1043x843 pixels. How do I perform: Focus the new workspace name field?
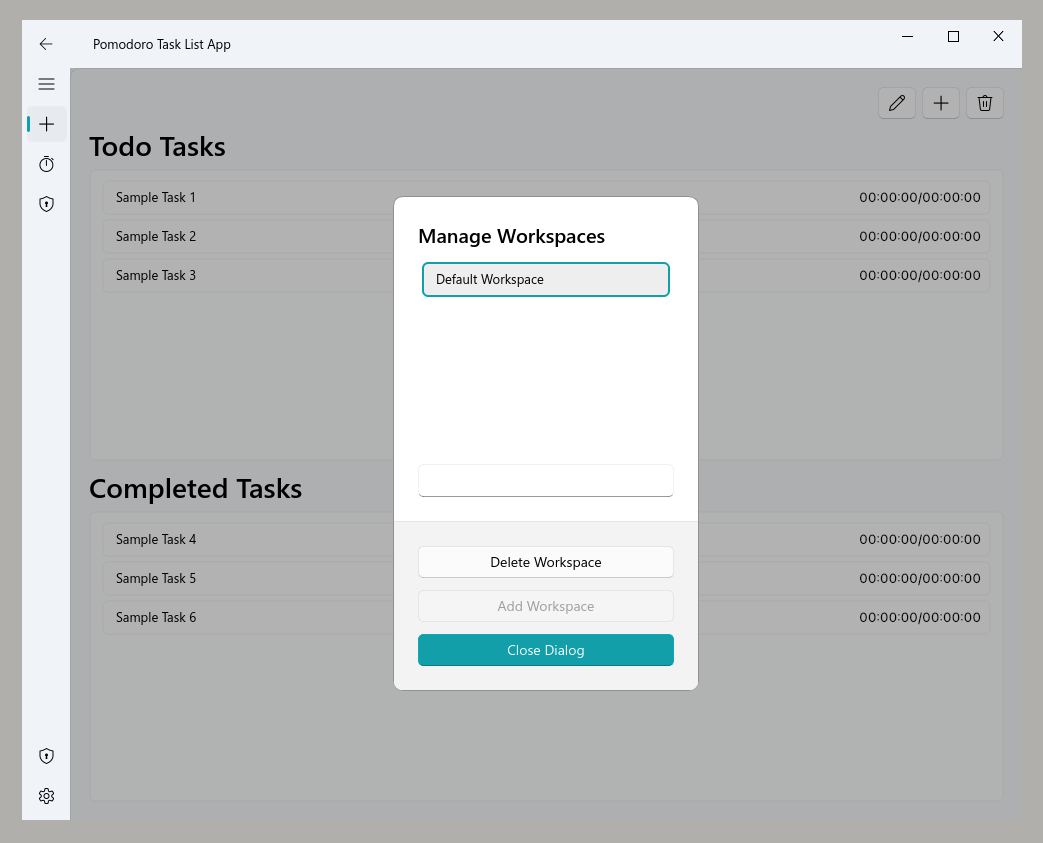(x=545, y=480)
